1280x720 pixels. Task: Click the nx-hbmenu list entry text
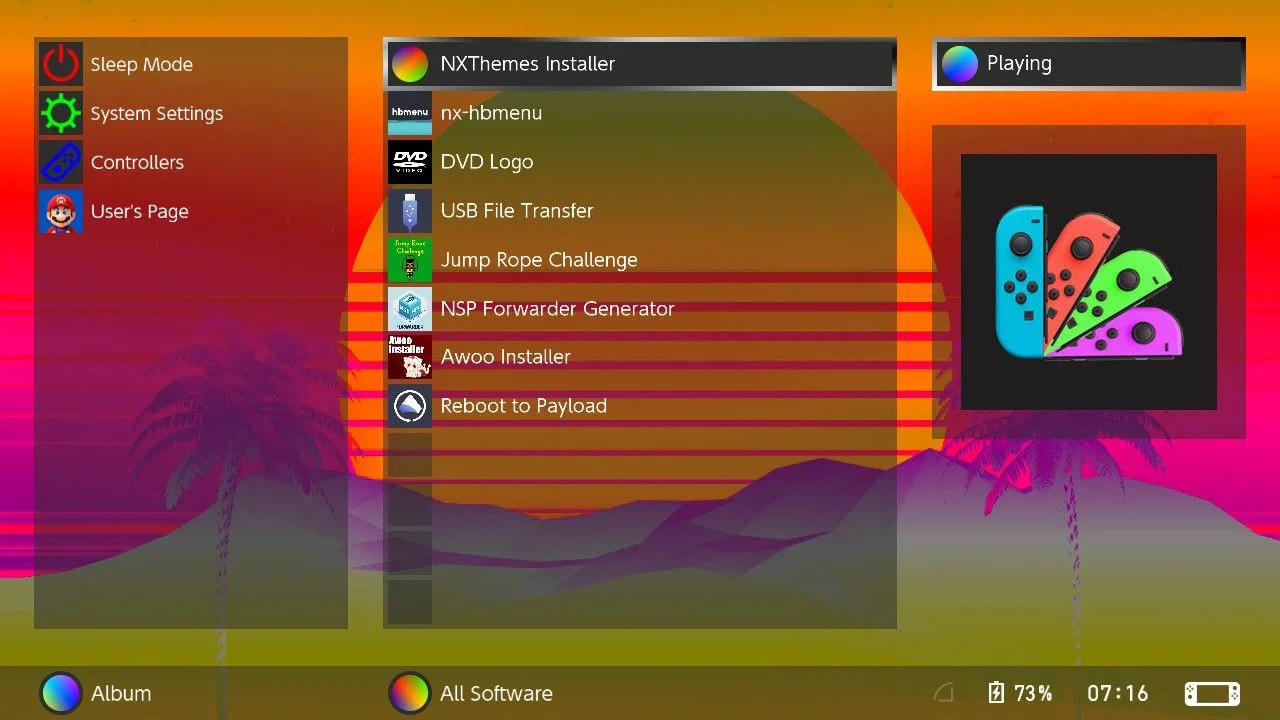pyautogui.click(x=491, y=113)
